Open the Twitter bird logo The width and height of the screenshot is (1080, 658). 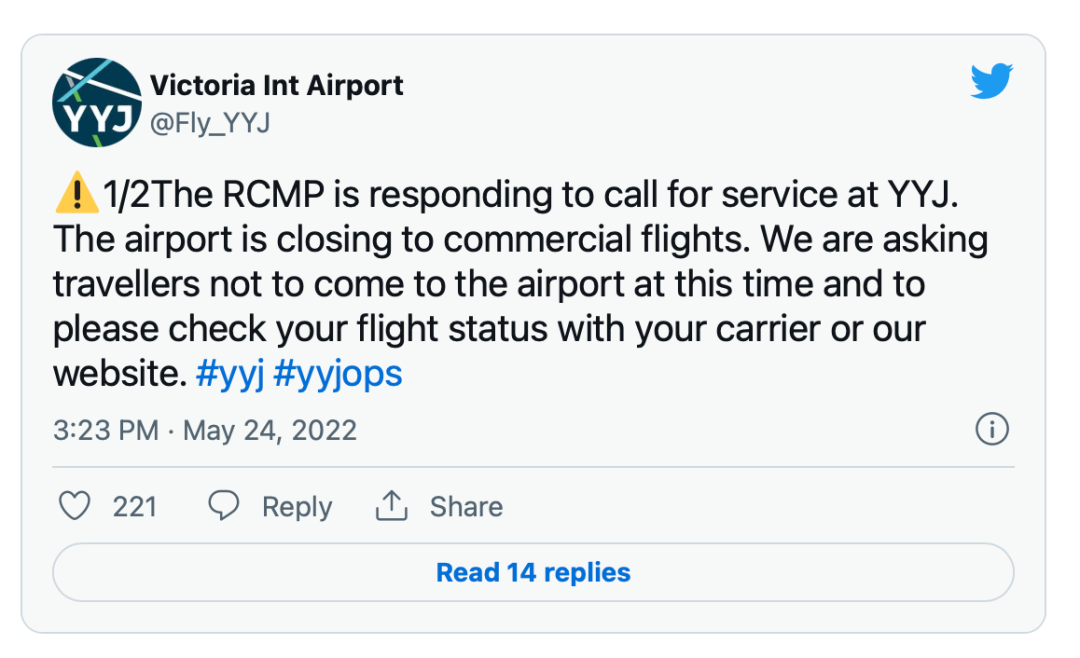tap(991, 82)
